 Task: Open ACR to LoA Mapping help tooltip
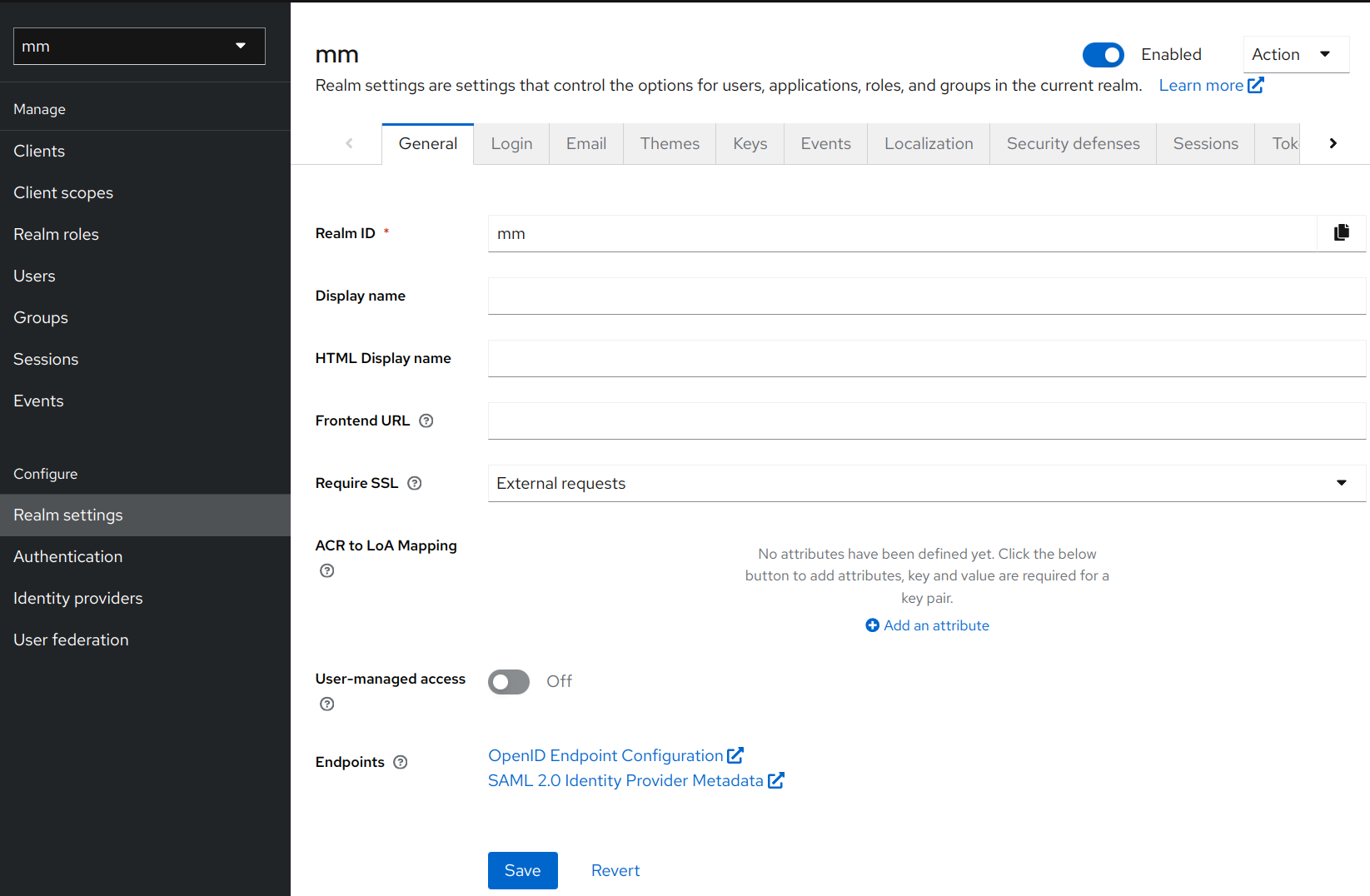[x=326, y=570]
